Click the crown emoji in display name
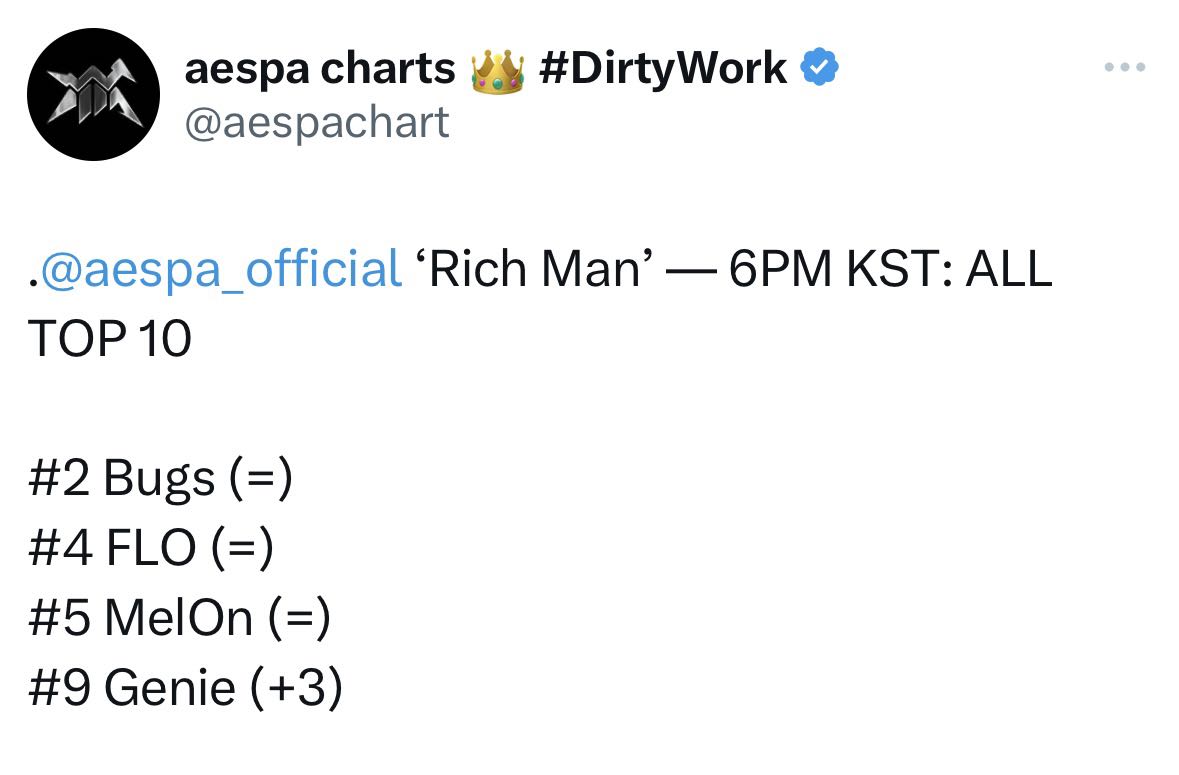1179x775 pixels. pyautogui.click(x=497, y=71)
